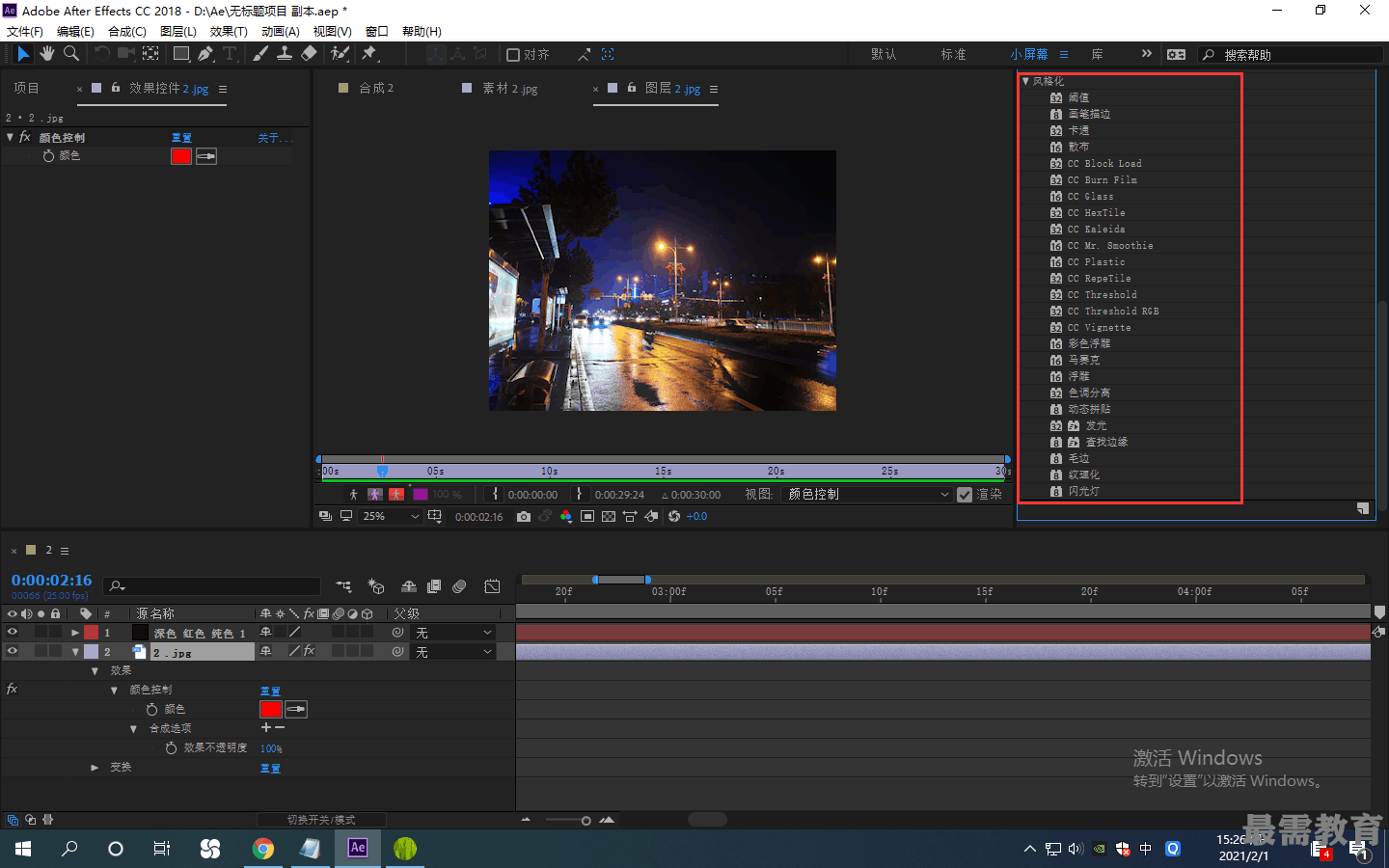1389x868 pixels.
Task: Reset exposure icon in viewer
Action: 674,517
